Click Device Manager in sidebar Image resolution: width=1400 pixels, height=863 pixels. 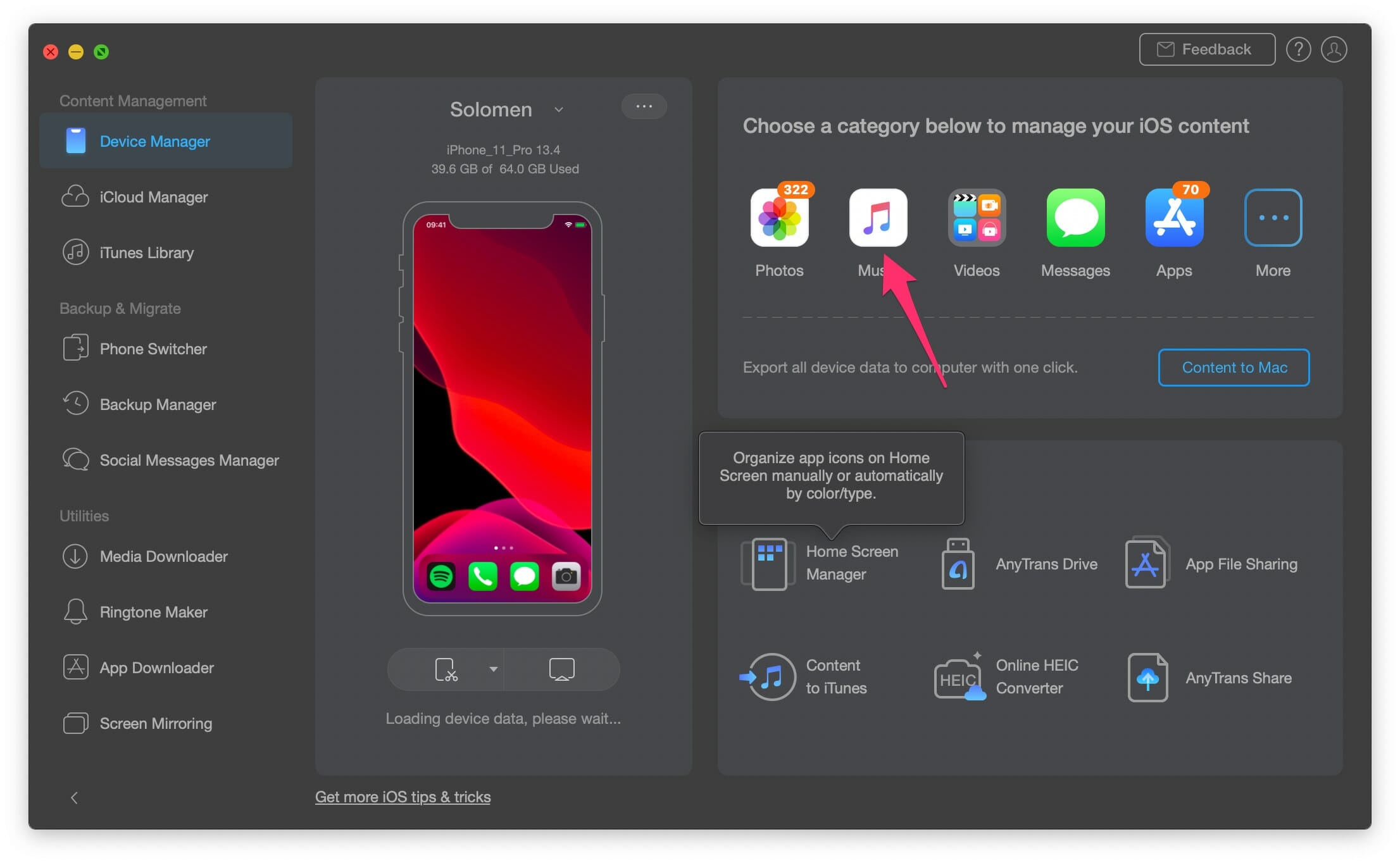[x=155, y=141]
